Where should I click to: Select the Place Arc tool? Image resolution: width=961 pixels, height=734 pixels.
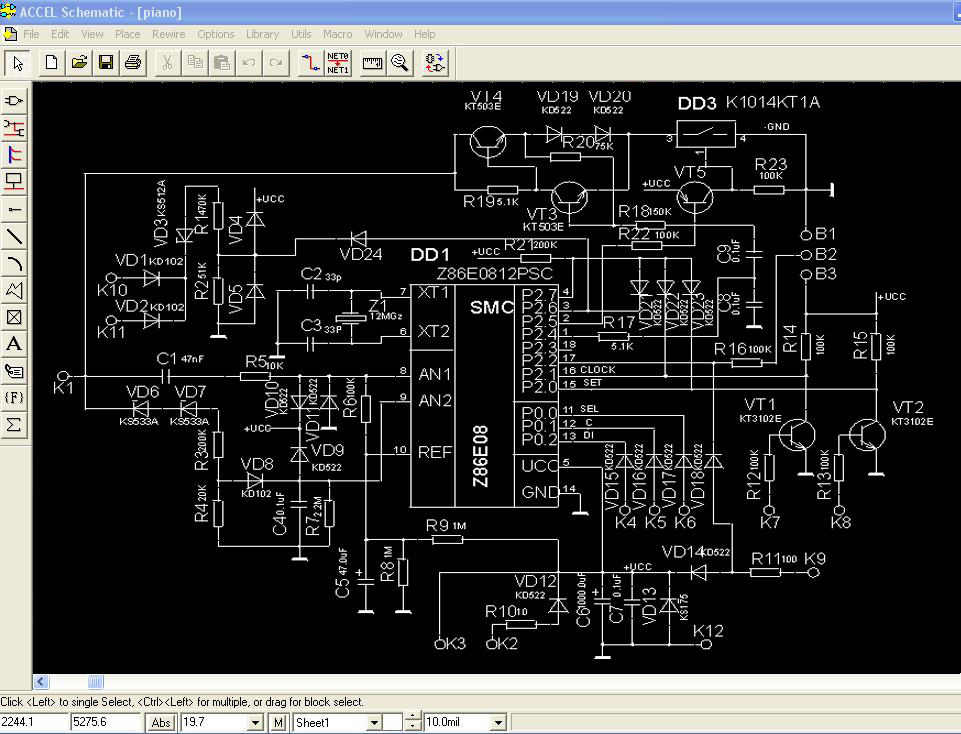pyautogui.click(x=15, y=263)
